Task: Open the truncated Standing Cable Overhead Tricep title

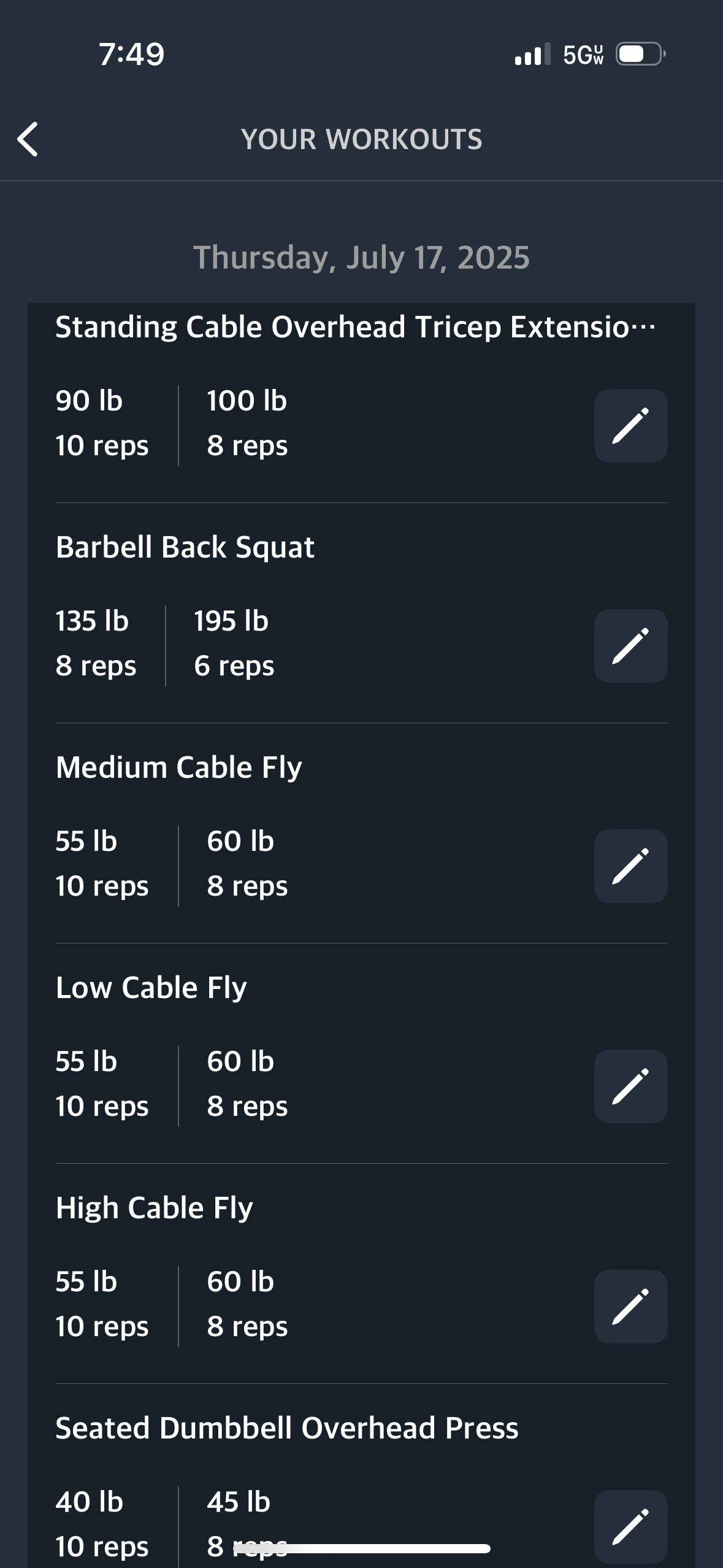Action: [x=355, y=327]
